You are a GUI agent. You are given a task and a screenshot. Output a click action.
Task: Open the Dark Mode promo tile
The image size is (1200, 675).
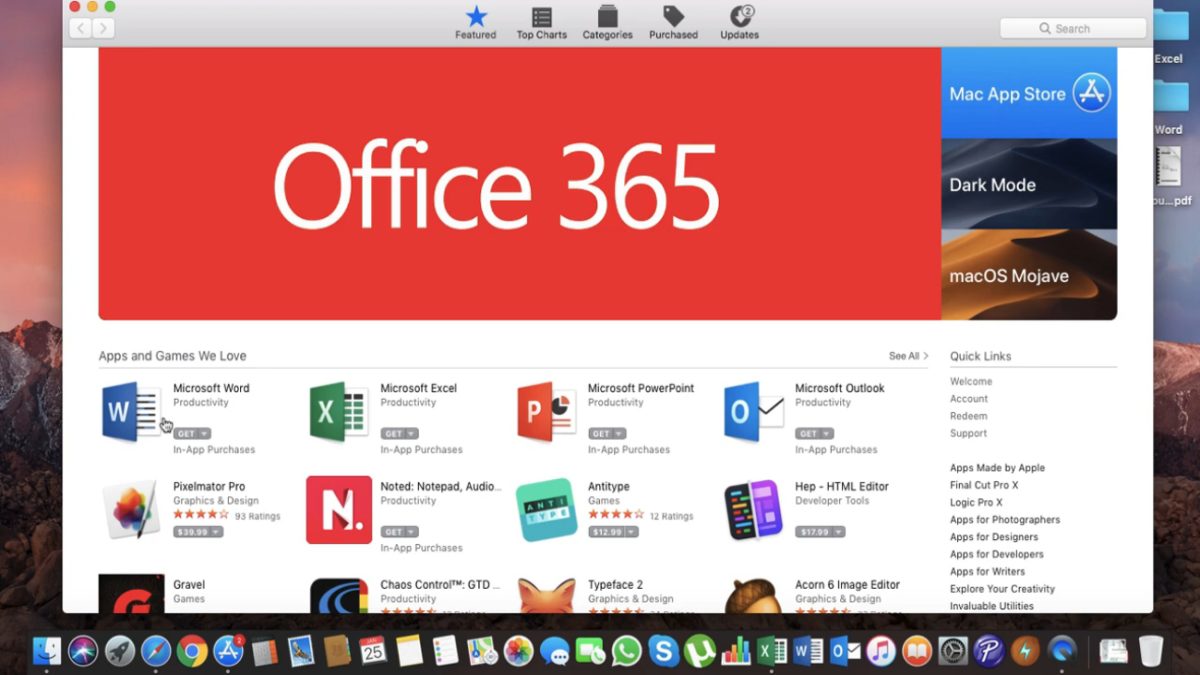click(x=1029, y=185)
